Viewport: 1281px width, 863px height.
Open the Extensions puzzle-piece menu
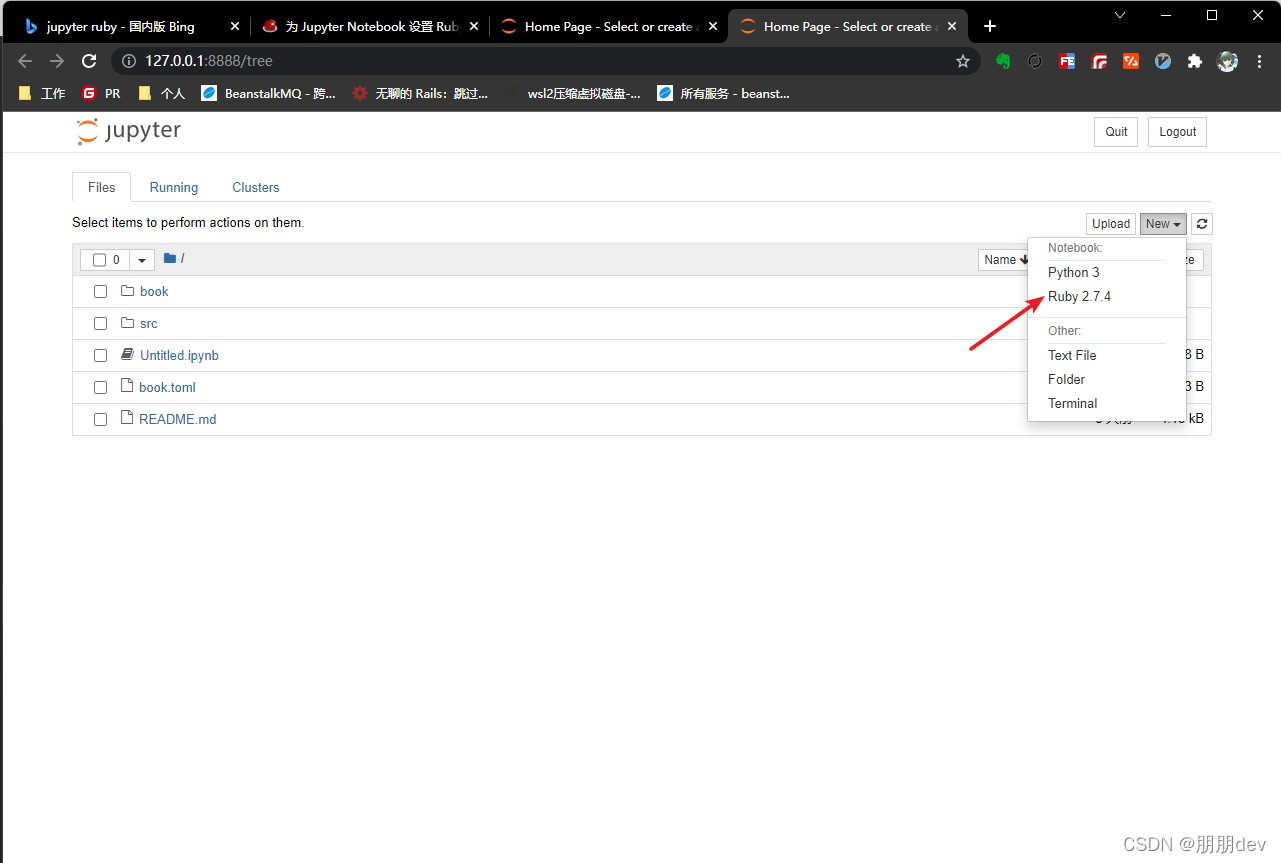pos(1194,61)
